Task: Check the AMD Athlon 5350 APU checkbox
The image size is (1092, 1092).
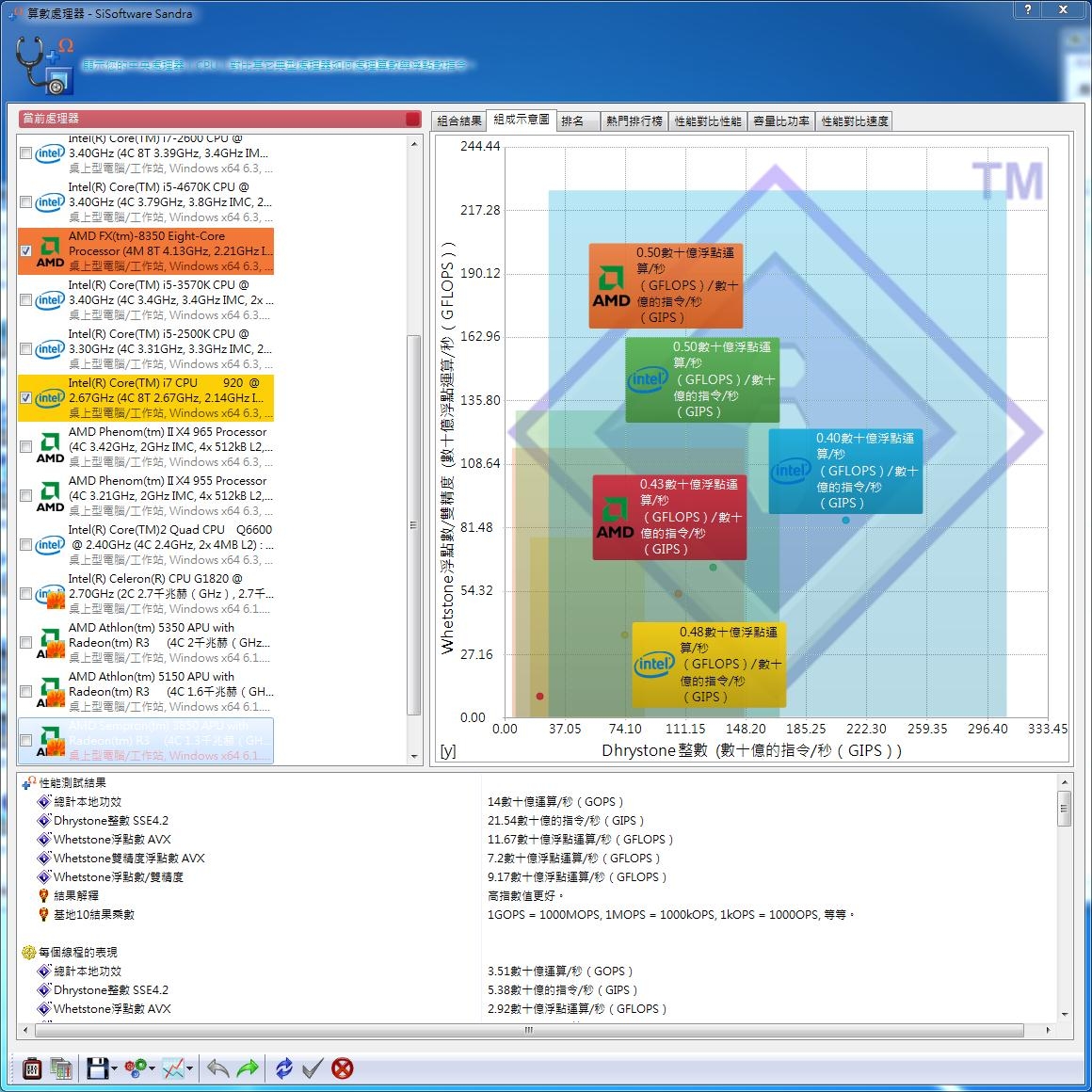Action: click(25, 642)
